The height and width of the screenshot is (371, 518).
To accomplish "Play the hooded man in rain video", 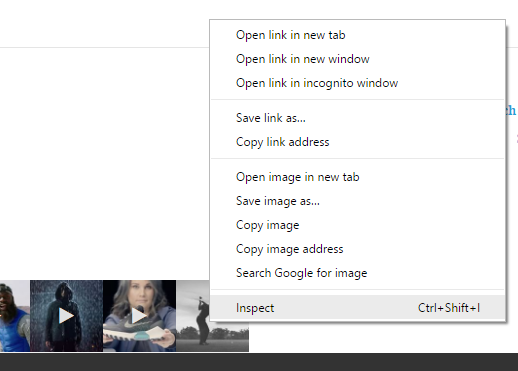I will [66, 316].
